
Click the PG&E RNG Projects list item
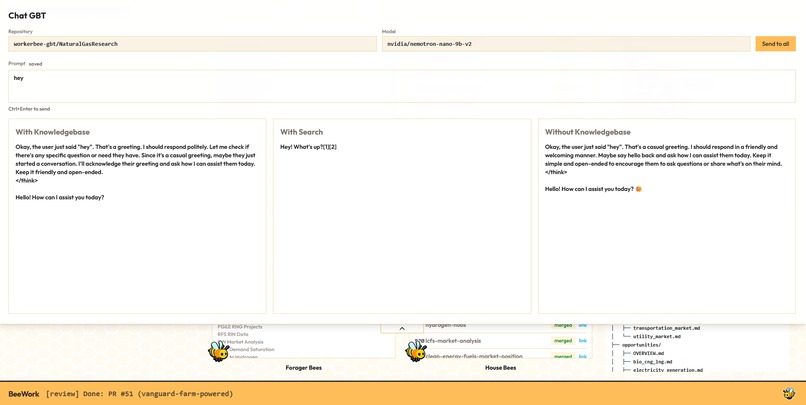[x=240, y=327]
